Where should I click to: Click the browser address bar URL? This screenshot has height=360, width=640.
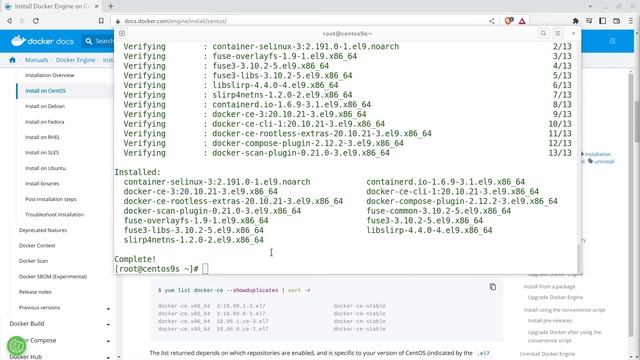[176, 21]
